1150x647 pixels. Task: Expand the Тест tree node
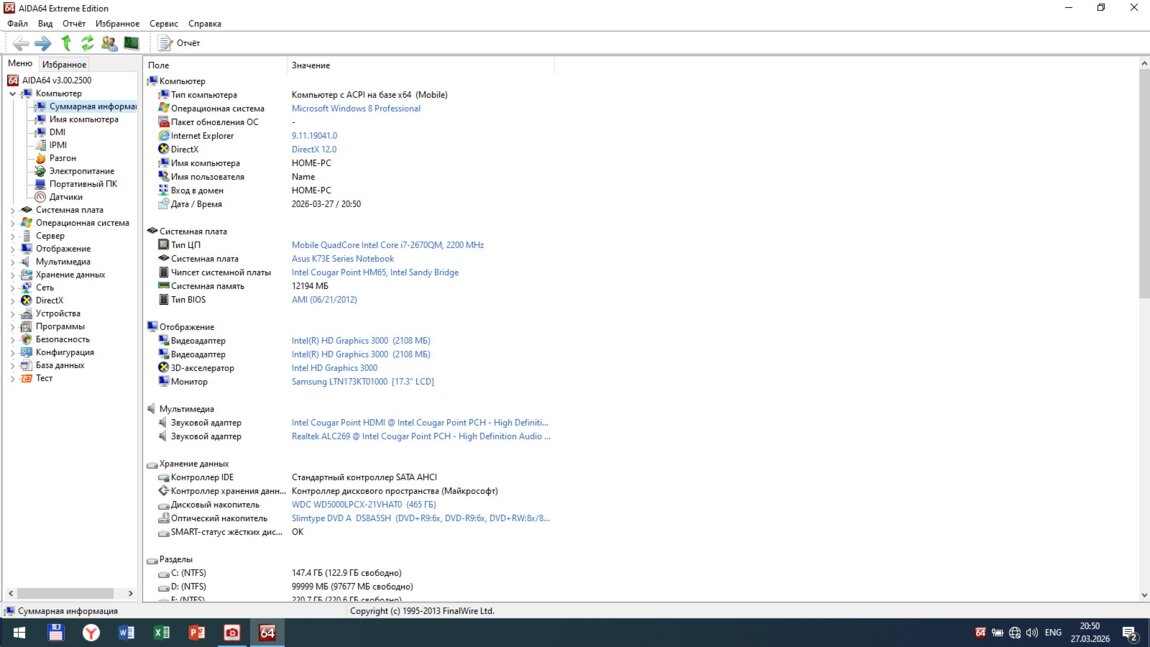coord(13,379)
